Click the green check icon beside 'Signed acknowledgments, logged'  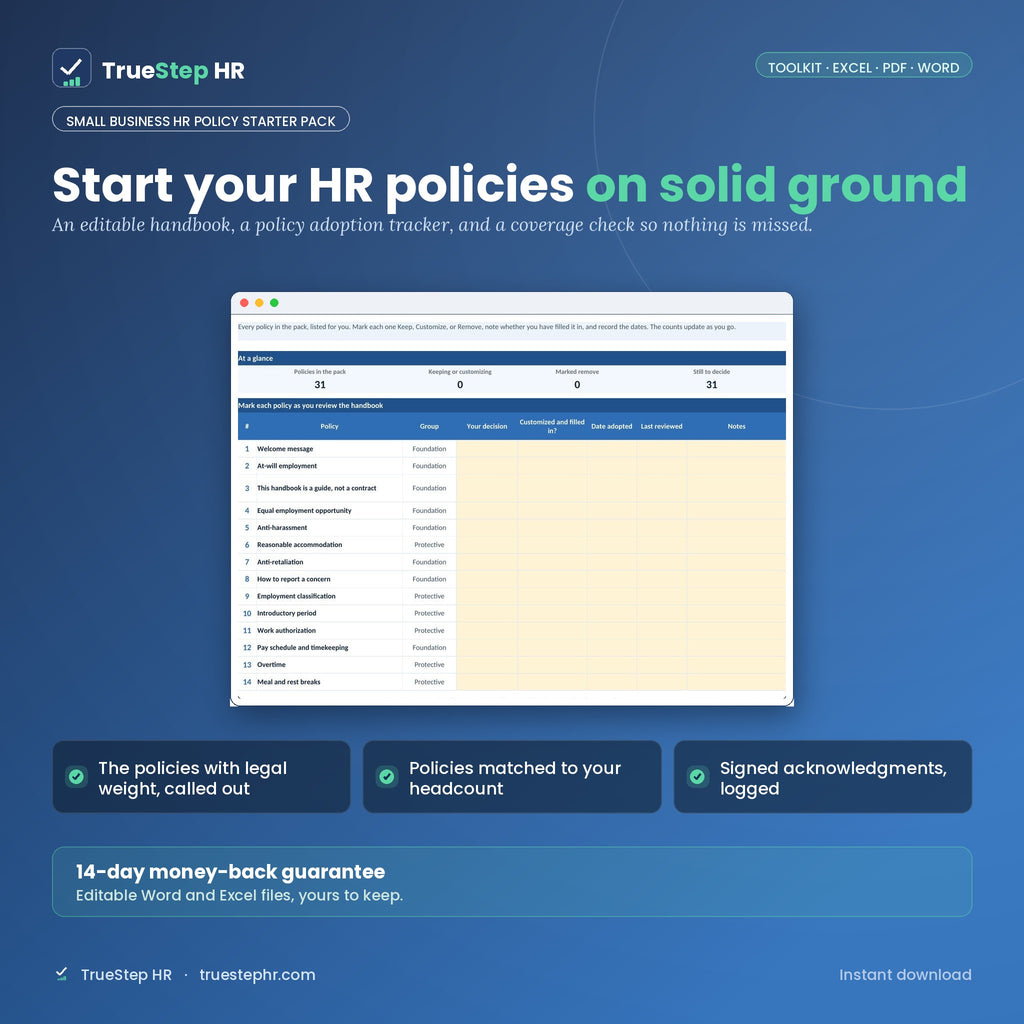coord(697,776)
